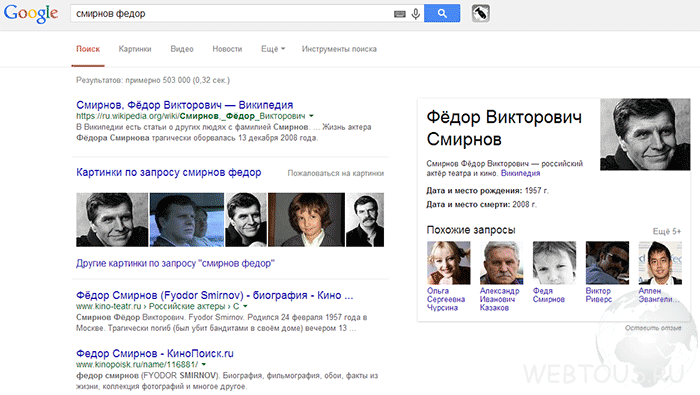Viewport: 700px width, 395px height.
Task: Click the Google logo
Action: pyautogui.click(x=31, y=13)
